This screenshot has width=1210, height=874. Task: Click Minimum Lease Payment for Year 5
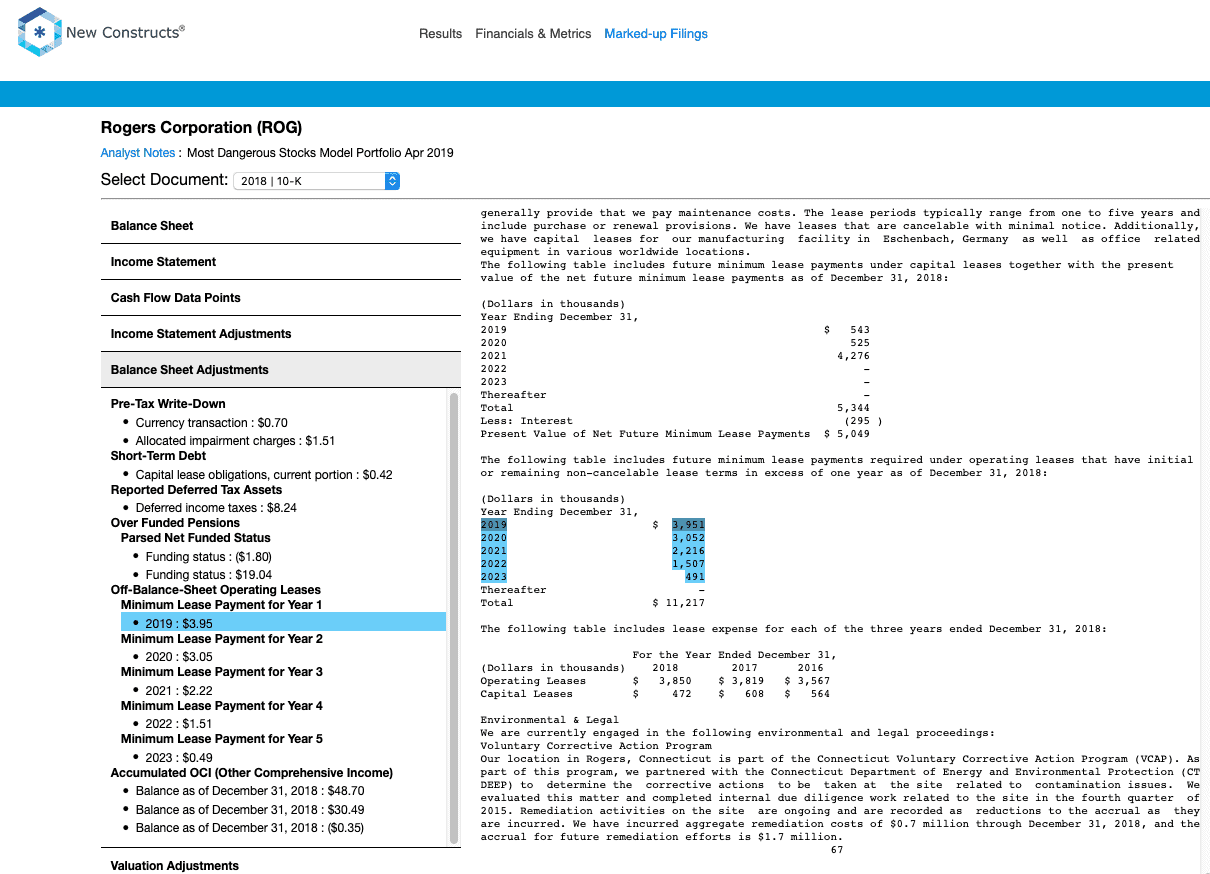[222, 739]
